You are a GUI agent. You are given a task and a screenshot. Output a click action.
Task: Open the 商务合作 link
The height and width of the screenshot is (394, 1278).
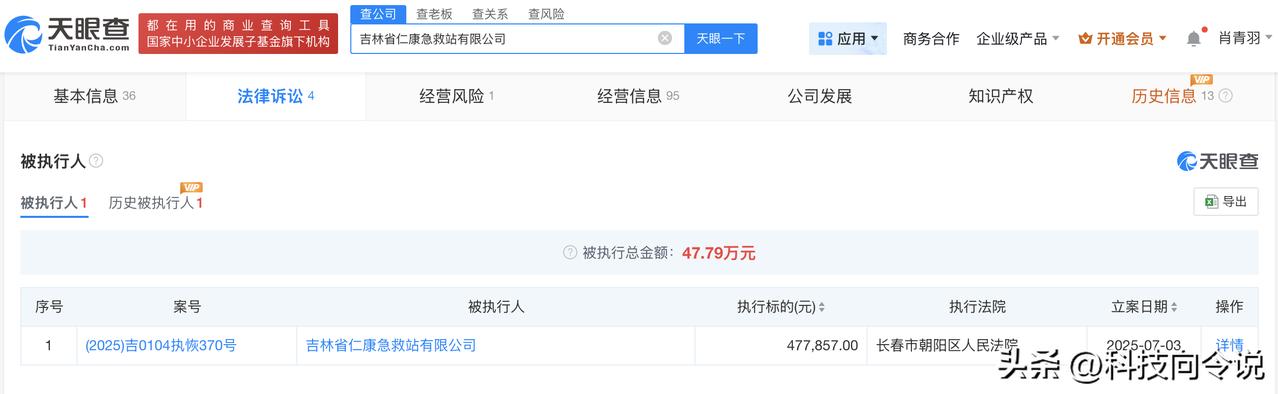tap(931, 38)
